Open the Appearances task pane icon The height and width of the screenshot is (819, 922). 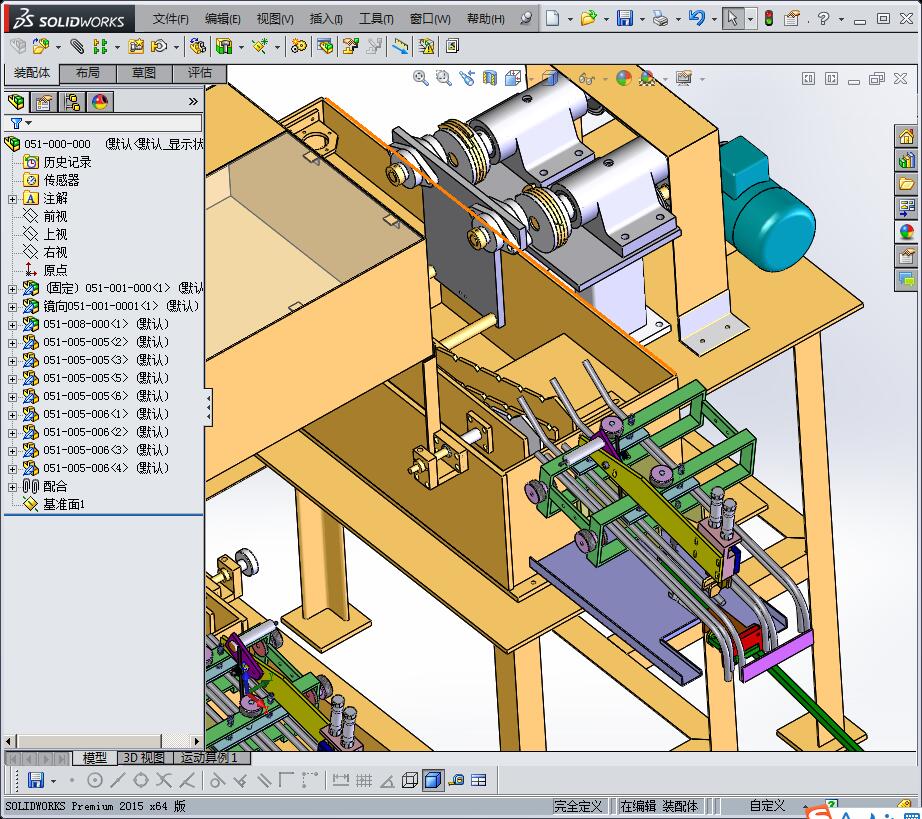coord(906,232)
